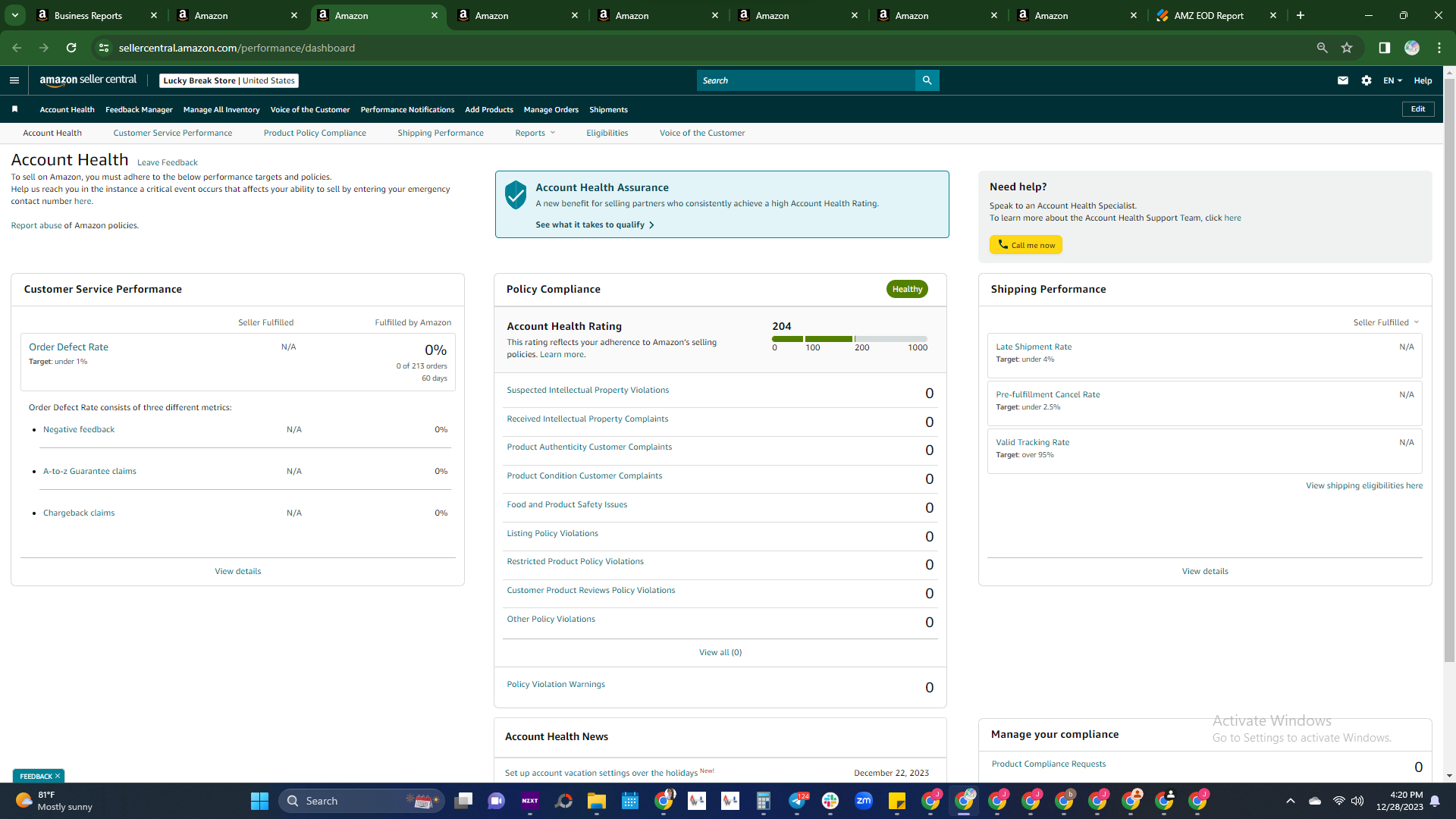This screenshot has width=1456, height=819.
Task: Open the Chrome profile avatar
Action: [x=1412, y=48]
